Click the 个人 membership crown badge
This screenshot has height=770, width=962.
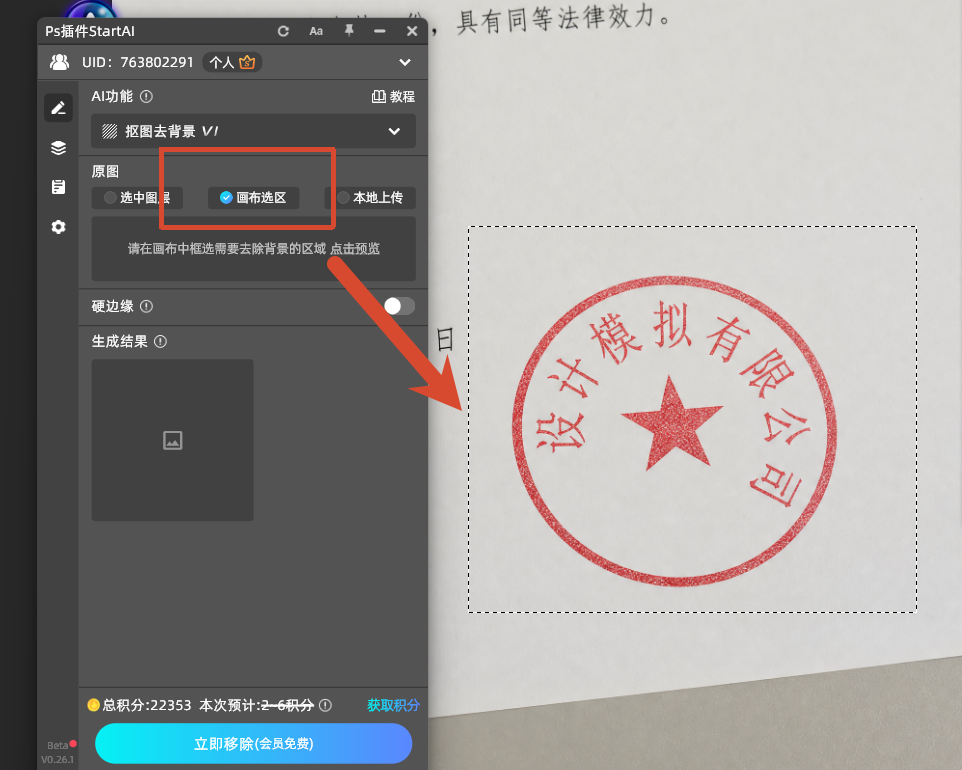[233, 62]
